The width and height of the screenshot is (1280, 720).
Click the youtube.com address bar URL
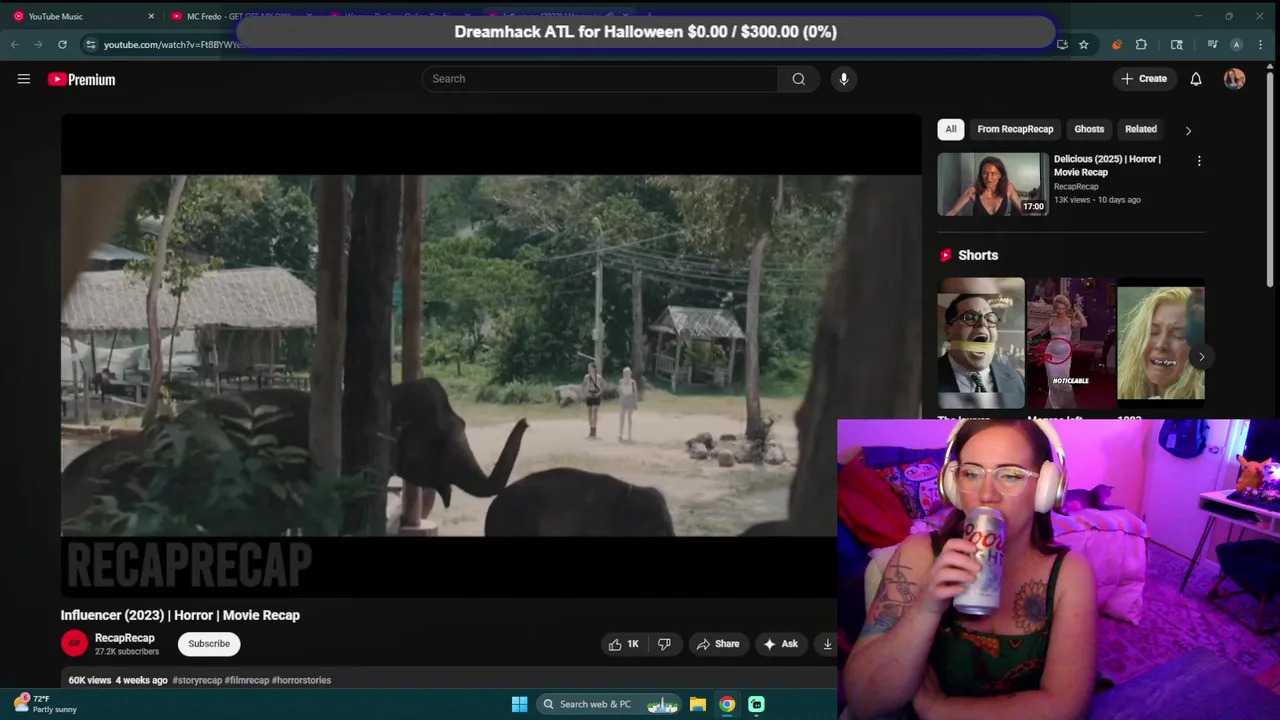coord(170,44)
